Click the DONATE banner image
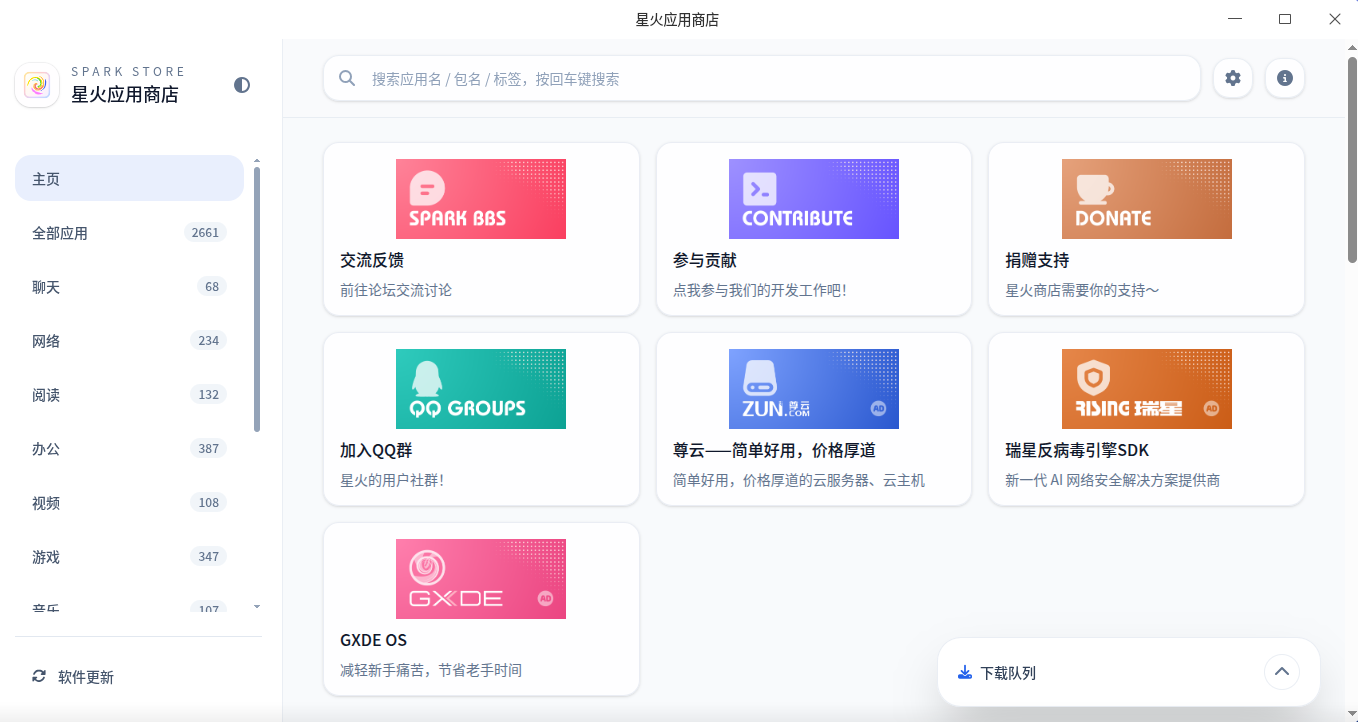Screen dimensions: 1358x722 point(1147,199)
